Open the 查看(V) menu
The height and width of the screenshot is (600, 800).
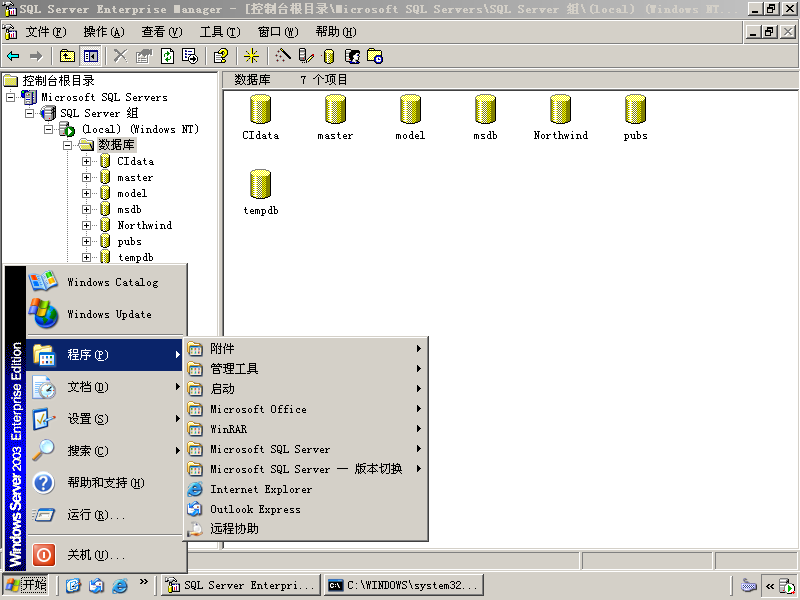pos(162,32)
